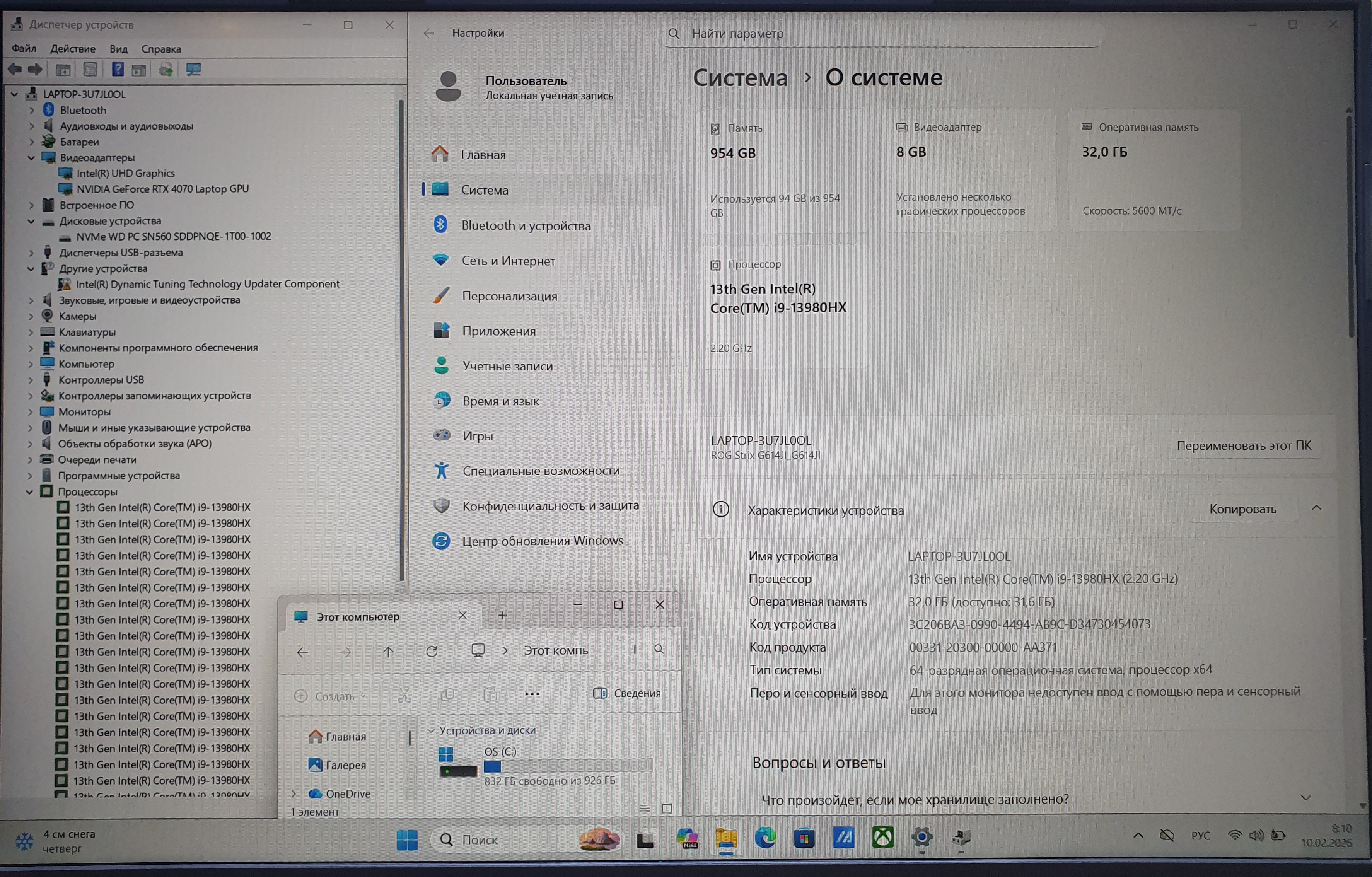Expand the Bluetooth device category
1372x877 pixels.
(x=32, y=110)
